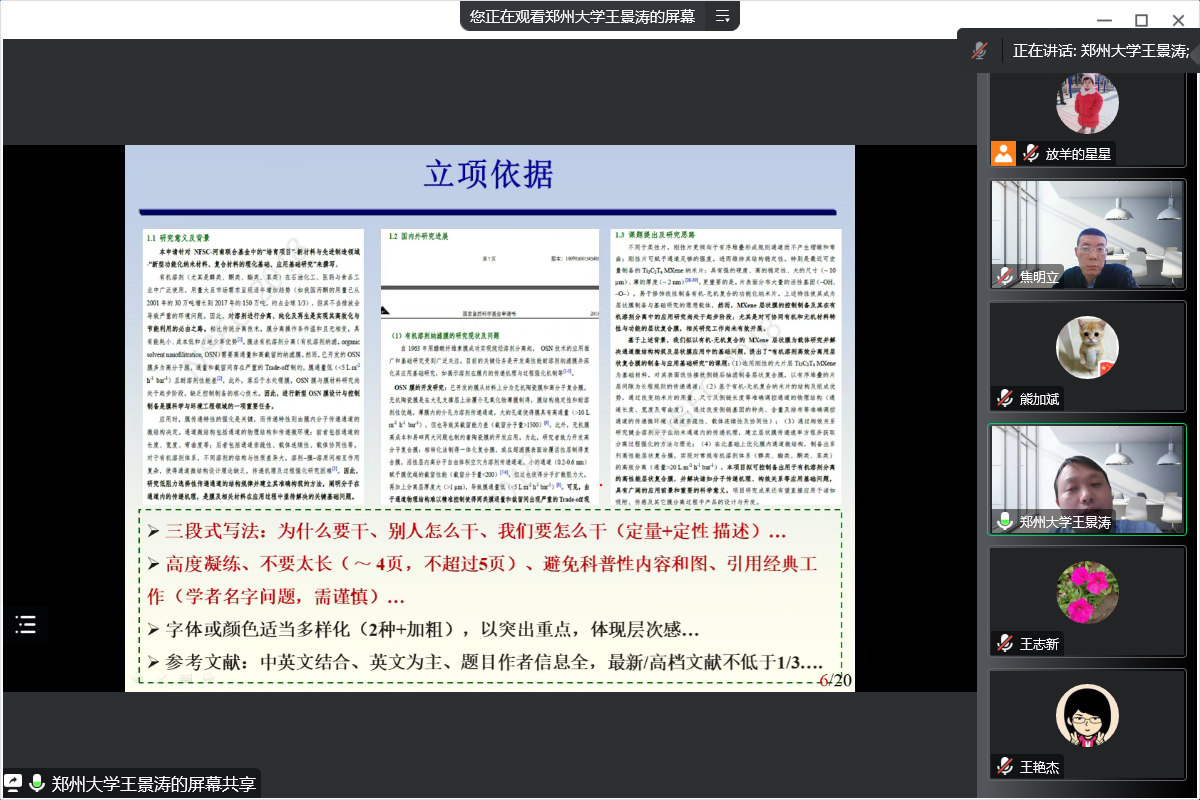Click 王艳杰's cartoon avatar
This screenshot has height=800, width=1200.
coord(1087,715)
